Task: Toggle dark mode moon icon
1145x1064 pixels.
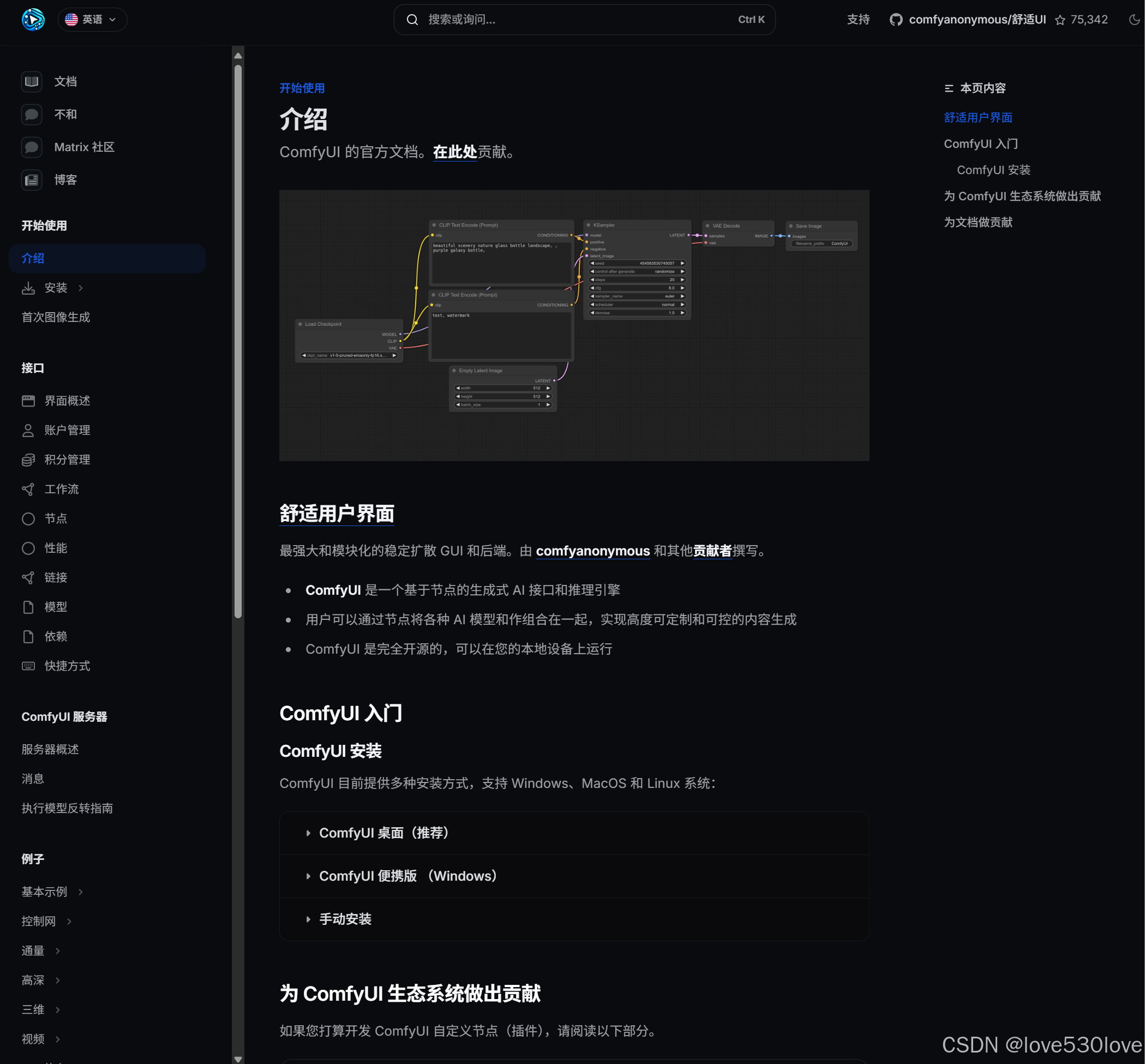Action: pos(1134,20)
